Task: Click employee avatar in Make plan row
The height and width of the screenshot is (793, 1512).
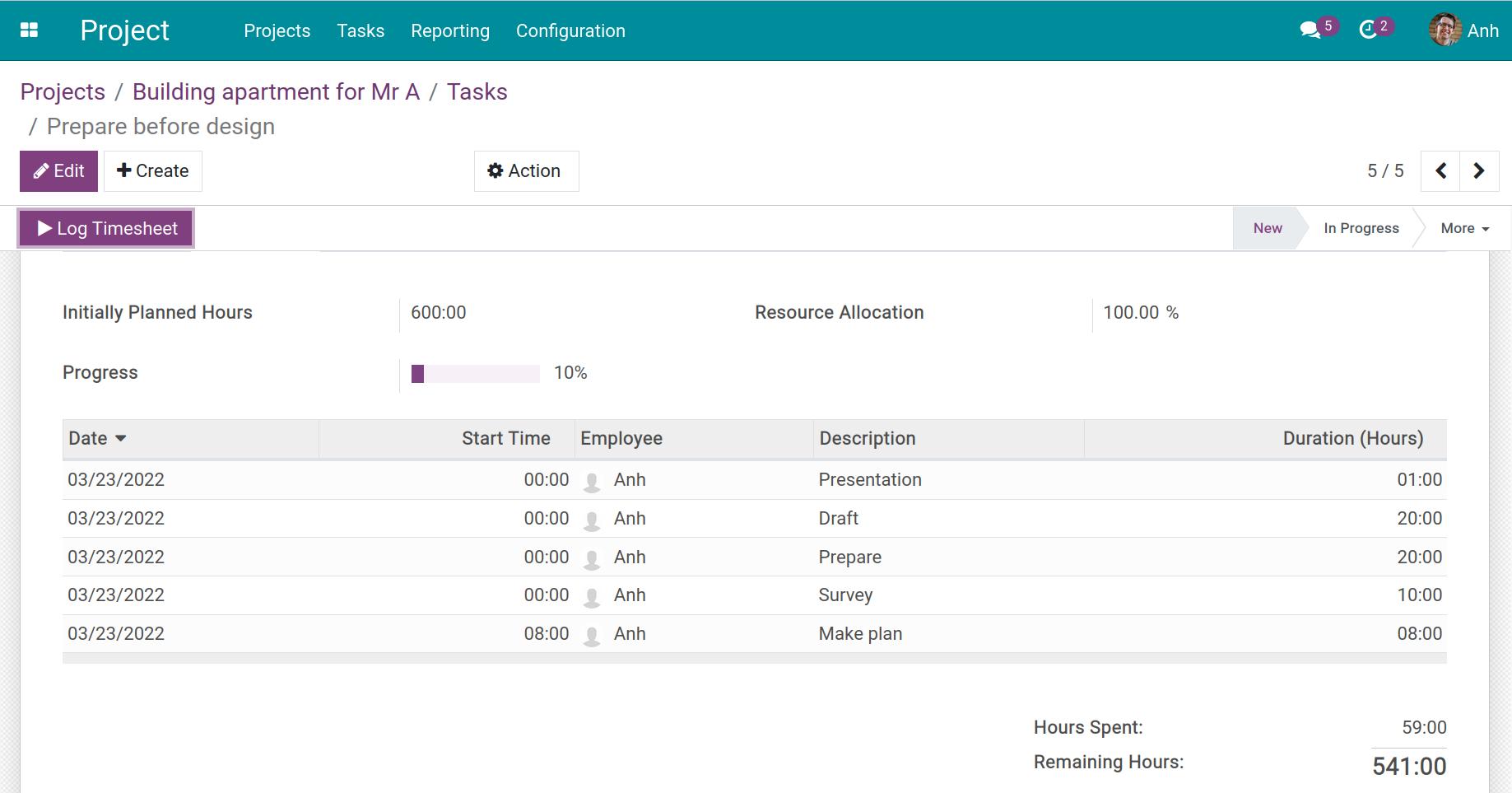Action: pos(591,635)
